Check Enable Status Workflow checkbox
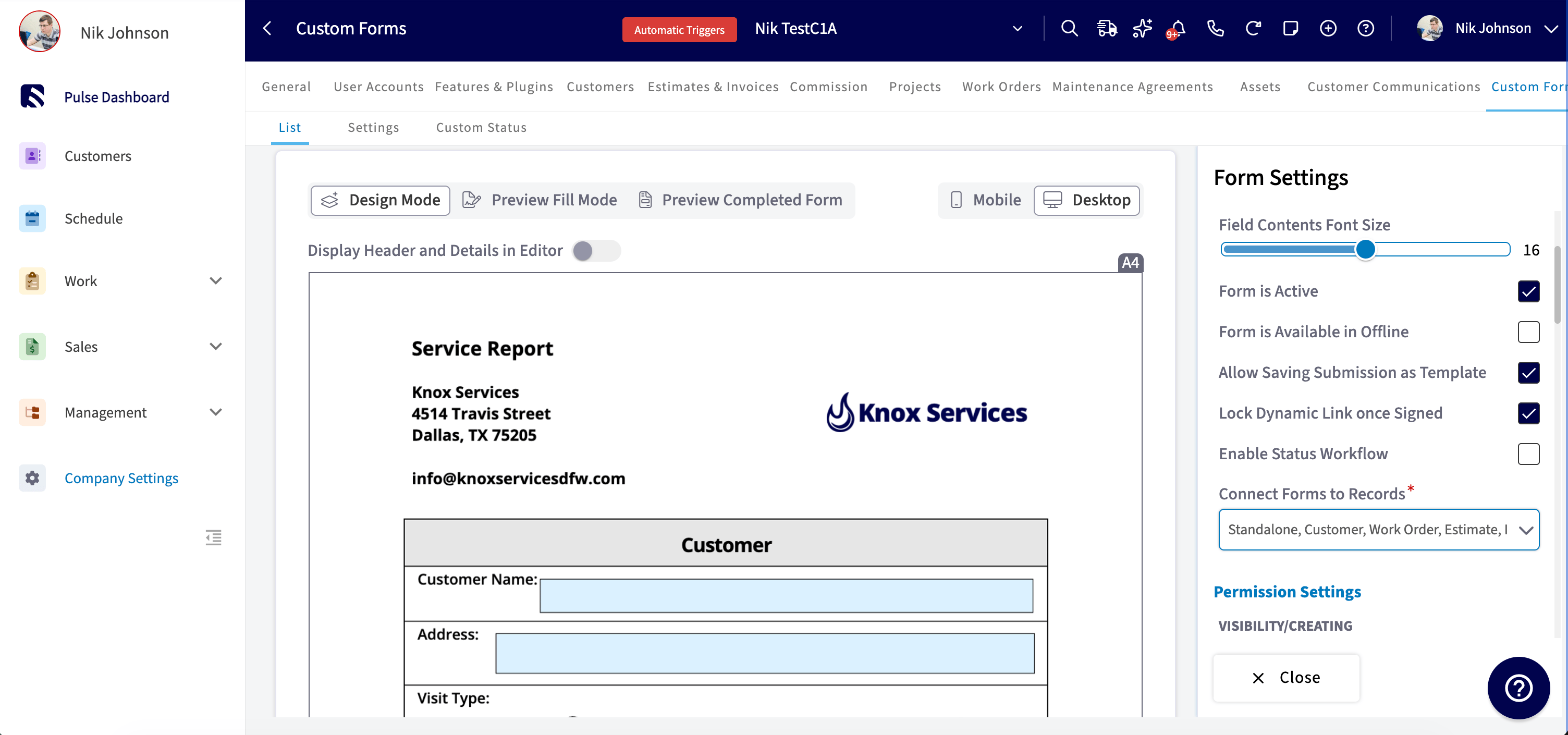1568x735 pixels. point(1528,454)
